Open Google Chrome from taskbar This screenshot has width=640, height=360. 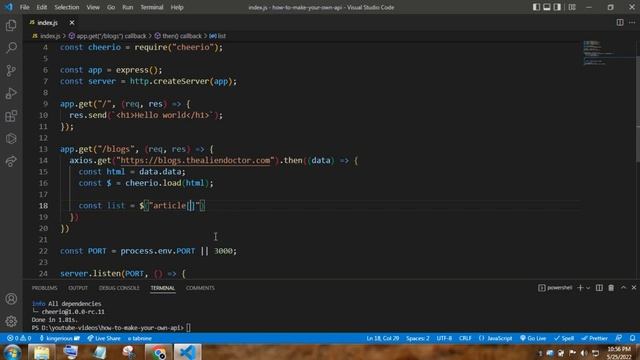(x=158, y=352)
